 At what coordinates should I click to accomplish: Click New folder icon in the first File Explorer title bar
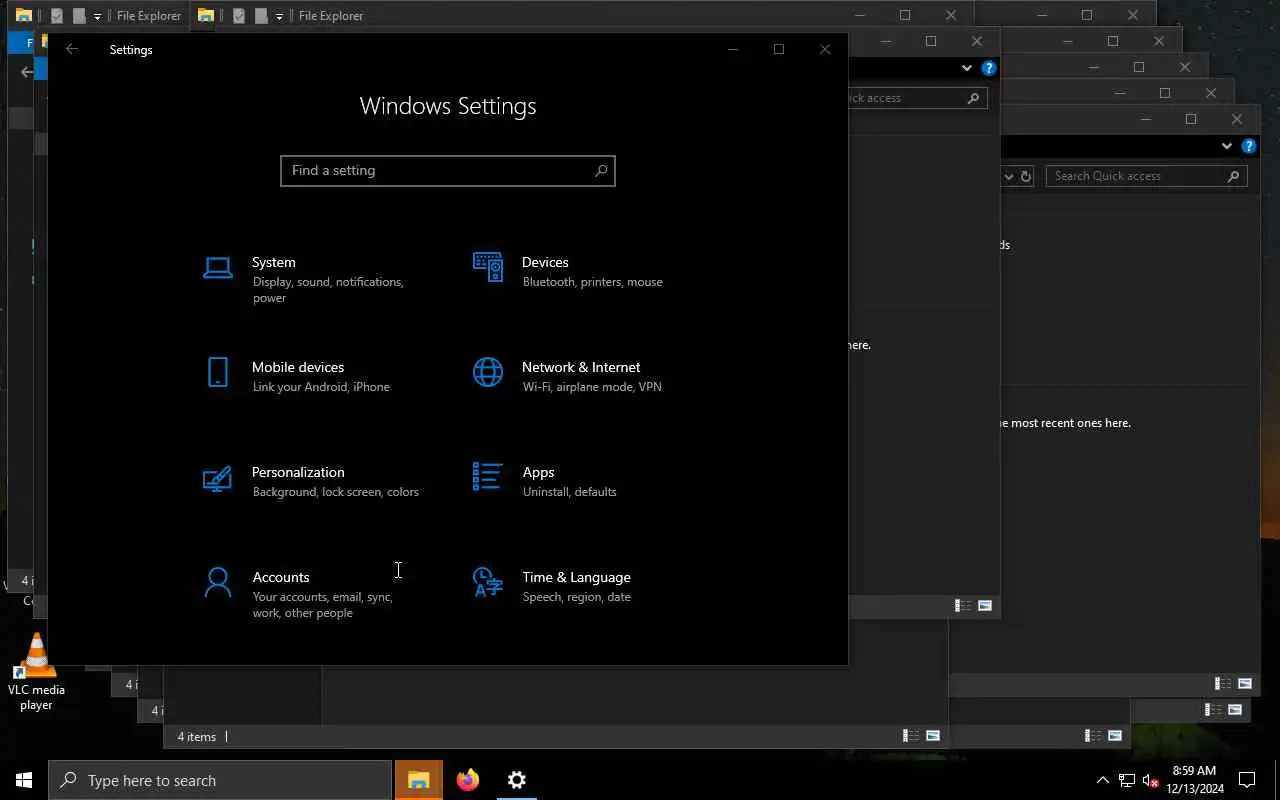79,15
